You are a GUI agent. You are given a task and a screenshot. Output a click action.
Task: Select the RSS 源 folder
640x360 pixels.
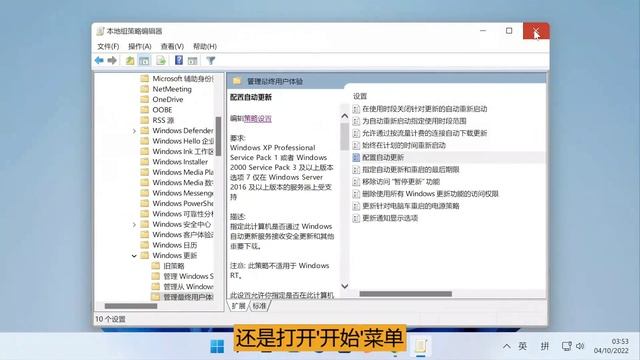pyautogui.click(x=163, y=120)
